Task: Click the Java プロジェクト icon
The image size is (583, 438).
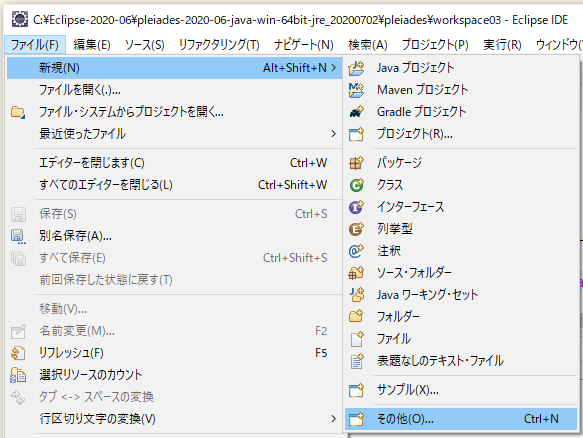Action: coord(357,68)
